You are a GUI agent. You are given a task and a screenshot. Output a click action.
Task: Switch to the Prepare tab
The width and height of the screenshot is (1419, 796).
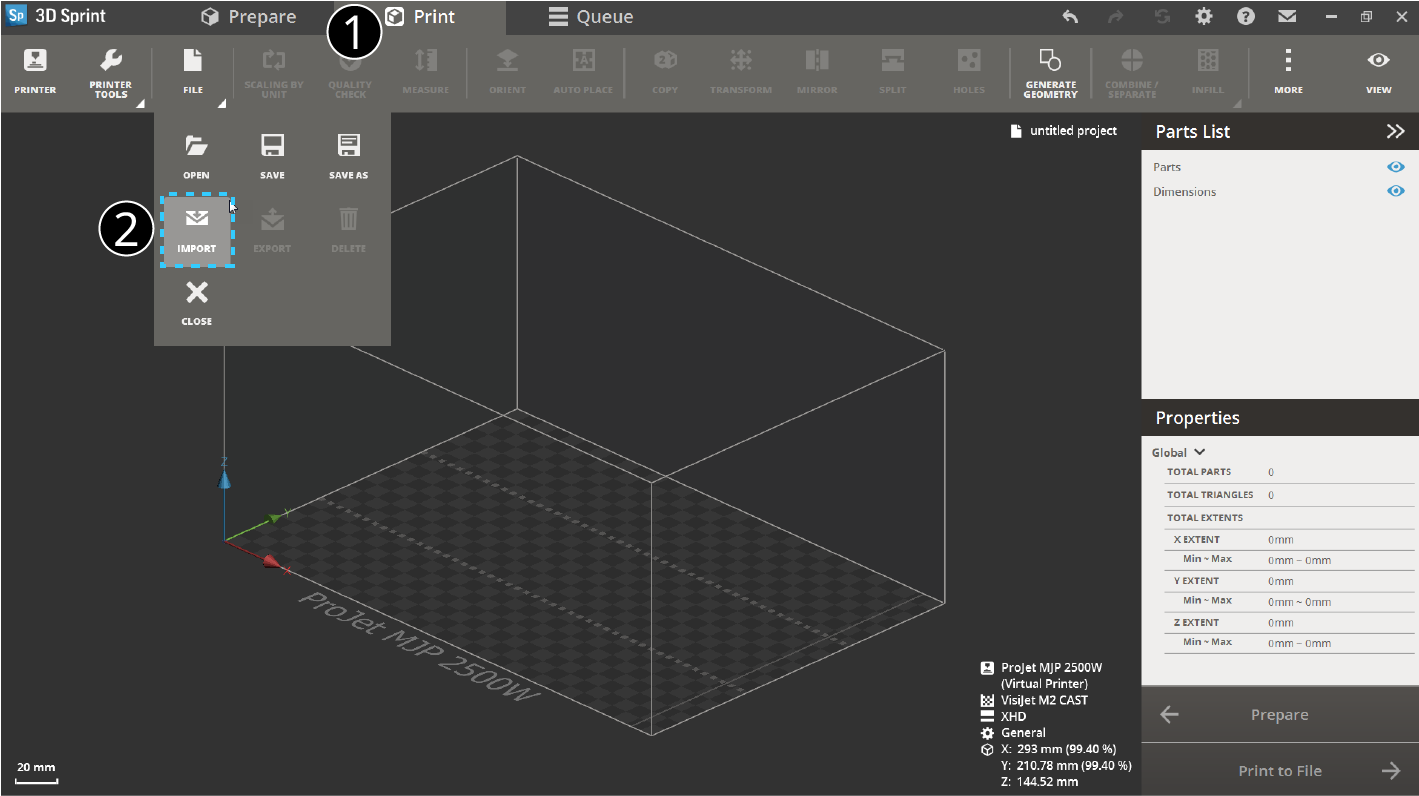pos(249,17)
